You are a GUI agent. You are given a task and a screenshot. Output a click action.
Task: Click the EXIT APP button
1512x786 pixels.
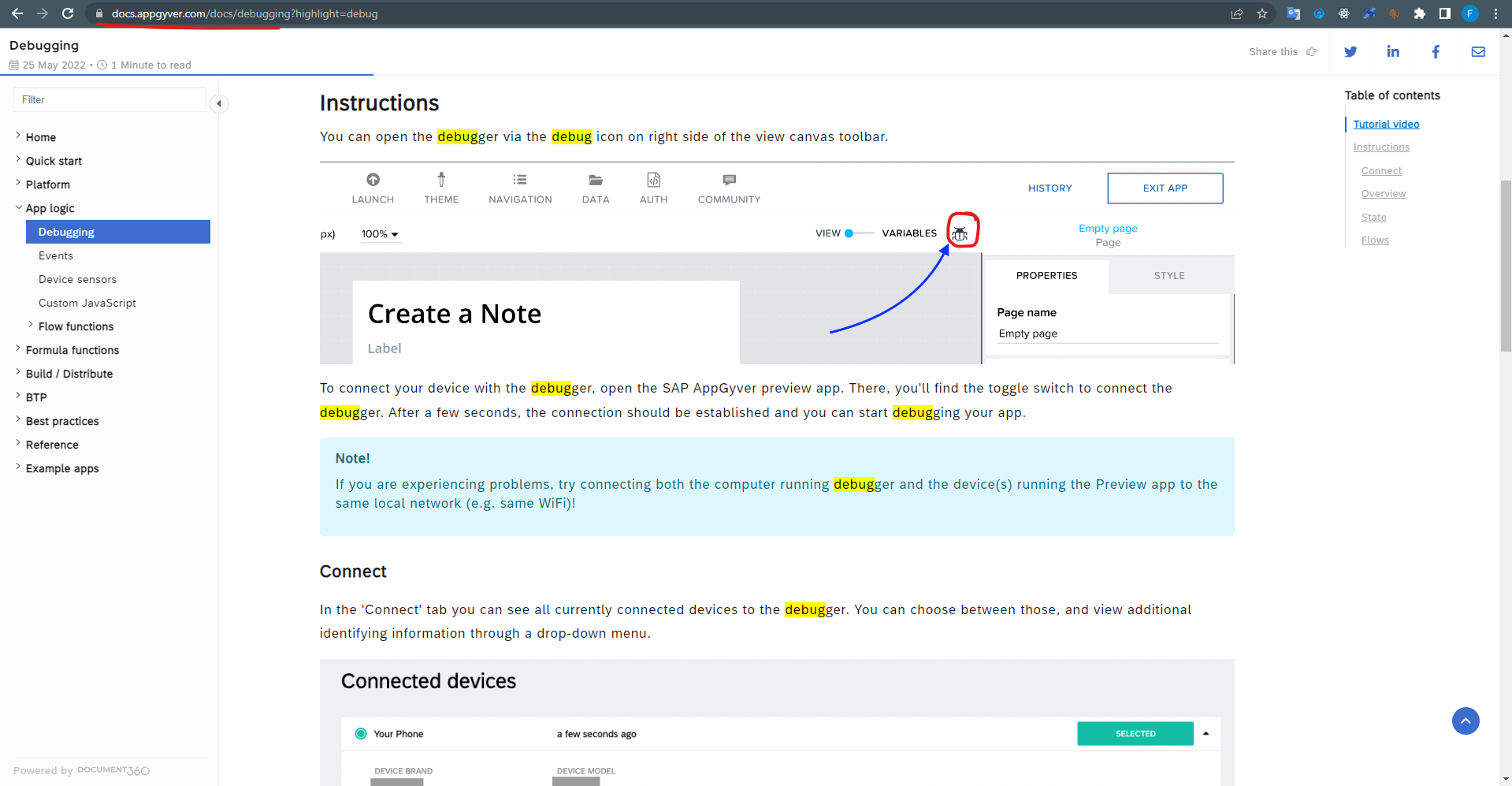tap(1165, 188)
